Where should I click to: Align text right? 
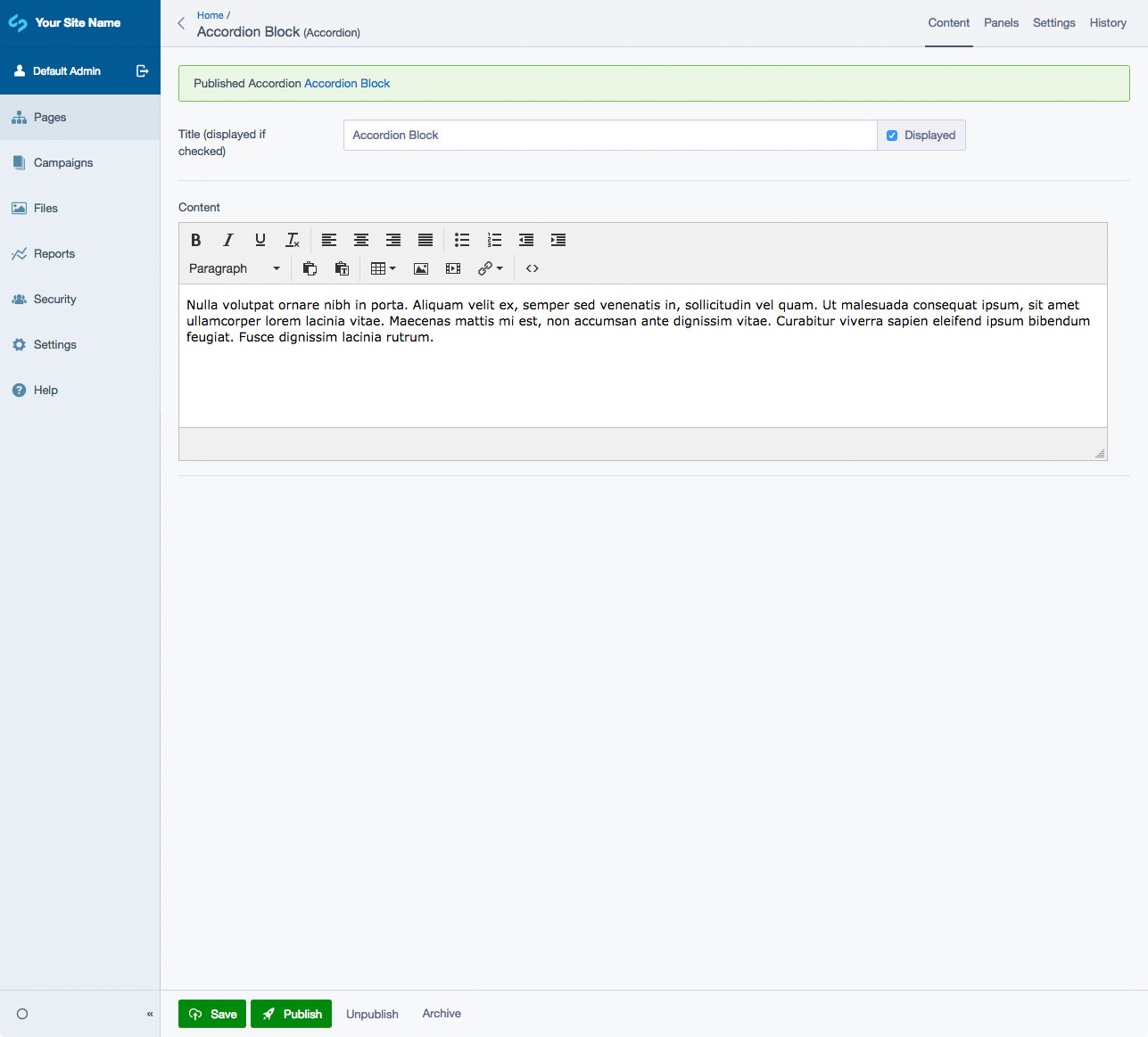coord(393,240)
